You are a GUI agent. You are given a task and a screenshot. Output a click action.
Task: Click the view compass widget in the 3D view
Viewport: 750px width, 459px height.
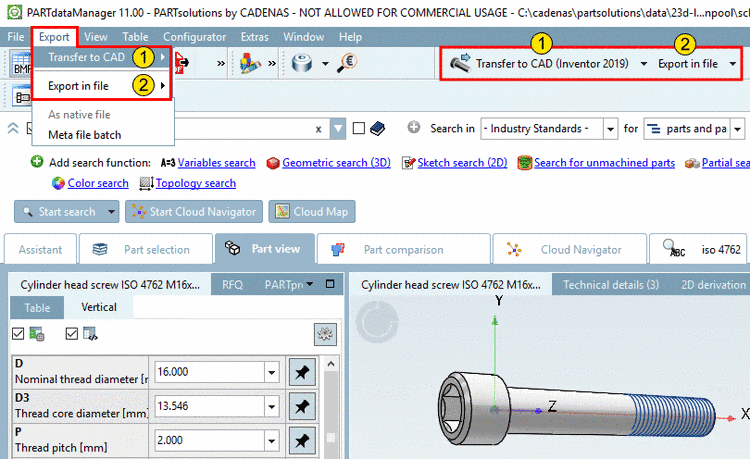click(x=377, y=322)
